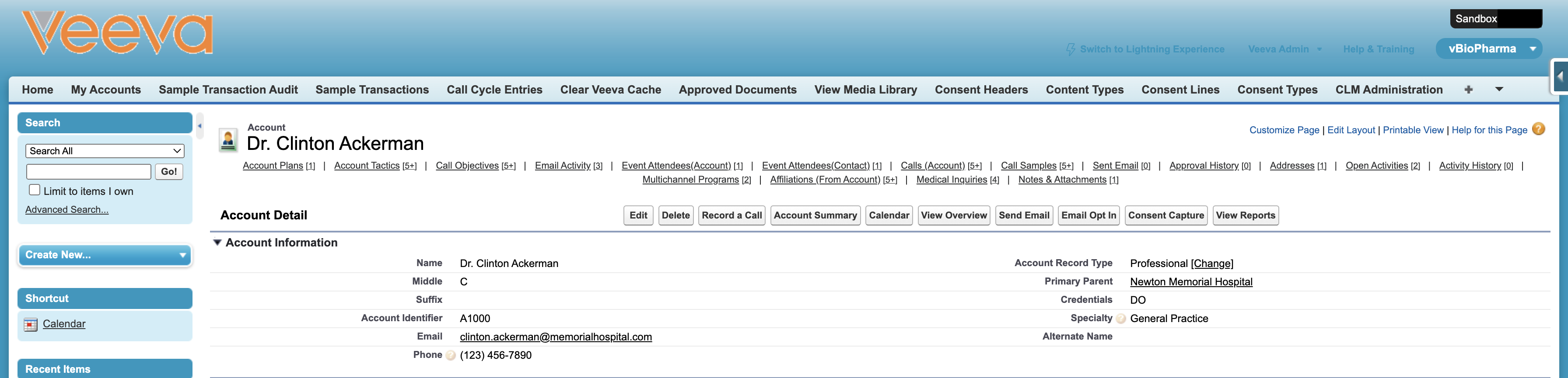This screenshot has width=1568, height=378.
Task: Open the tab overflow arrow menu
Action: (1499, 90)
